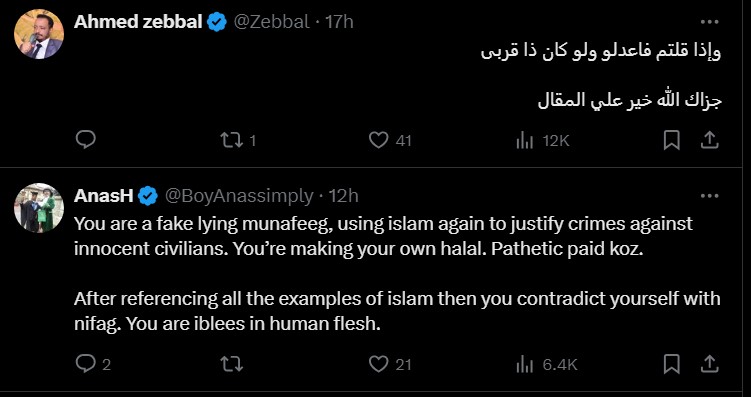751x397 pixels.
Task: Bookmark AnasH's post
Action: tap(671, 364)
